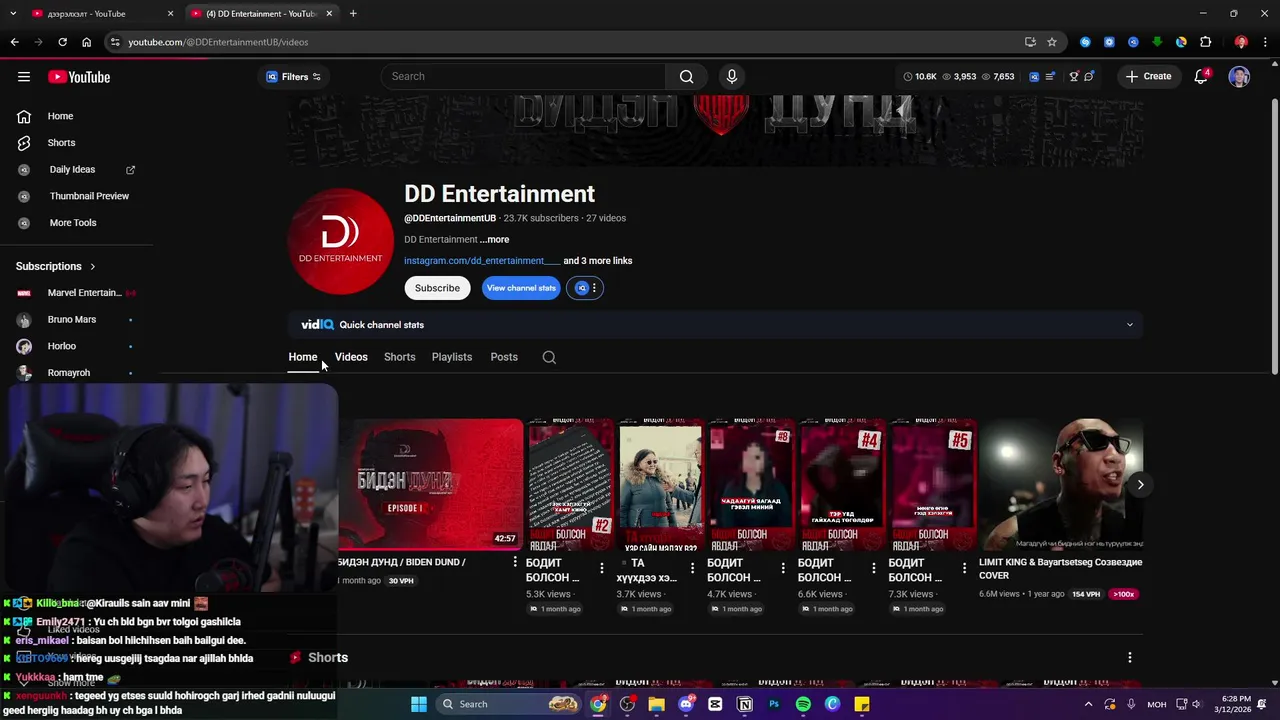This screenshot has width=1280, height=720.
Task: Open Spotify from the taskbar
Action: click(x=803, y=704)
